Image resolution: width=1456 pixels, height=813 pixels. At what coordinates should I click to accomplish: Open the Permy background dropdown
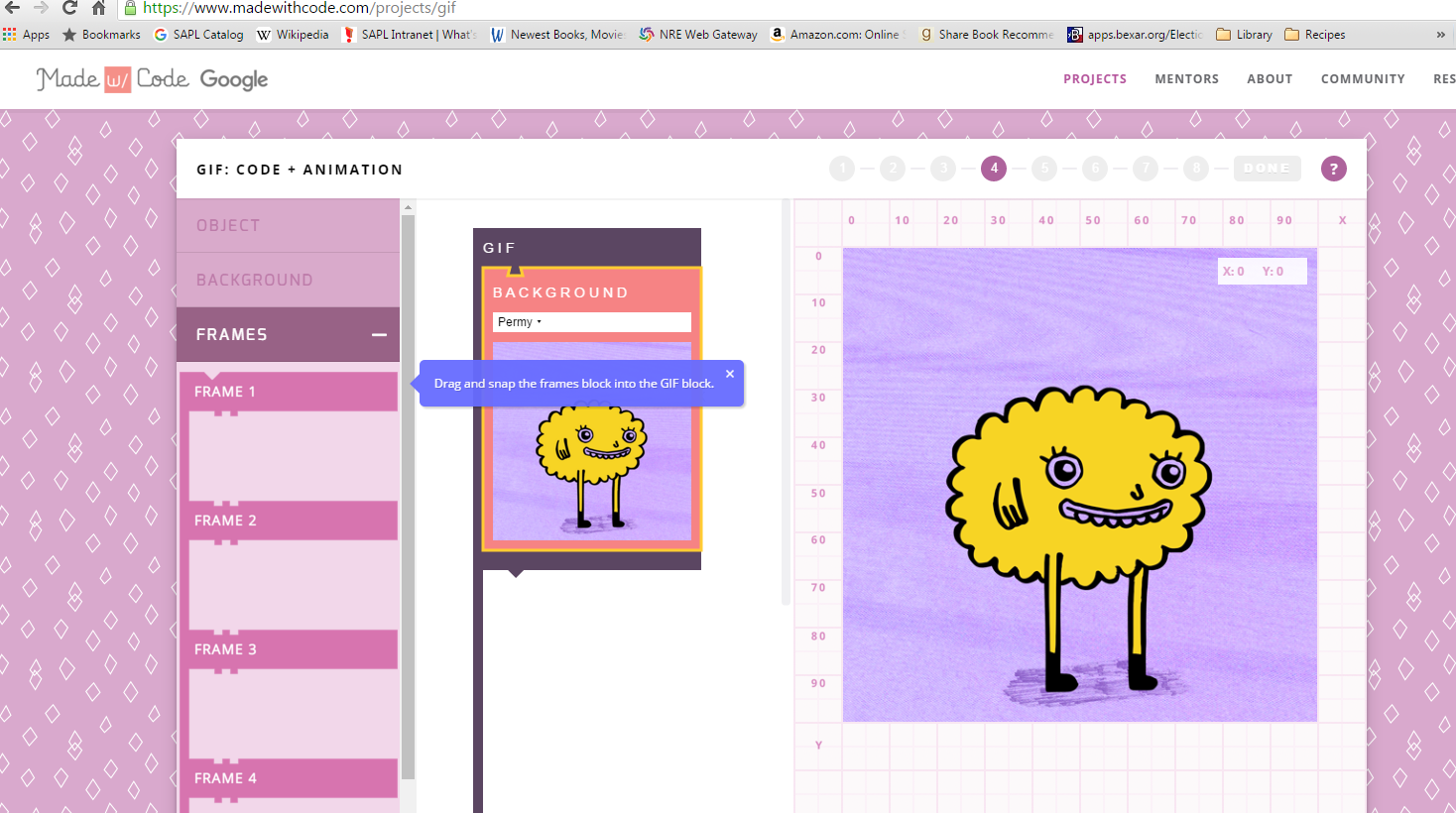[x=591, y=322]
